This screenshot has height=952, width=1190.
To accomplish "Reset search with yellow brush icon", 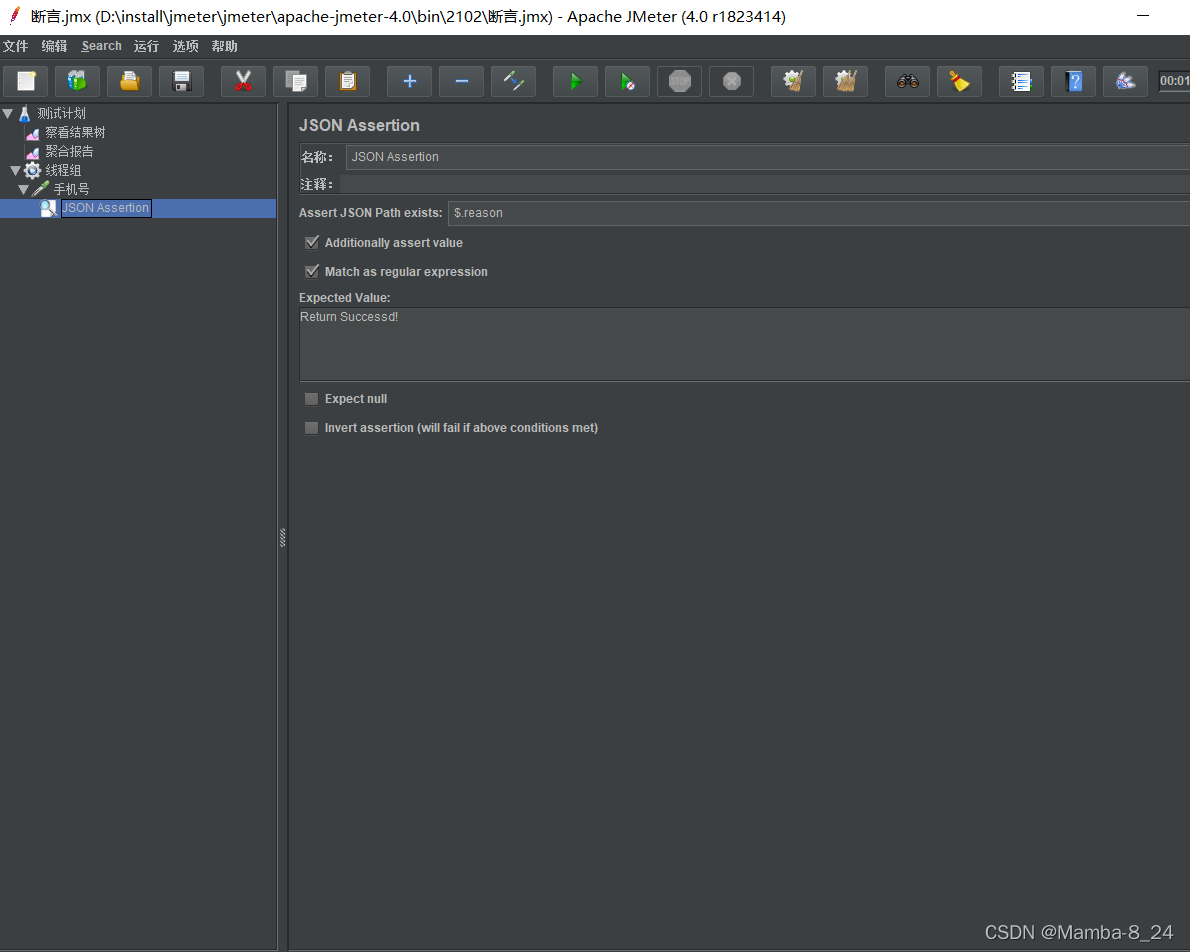I will pyautogui.click(x=959, y=81).
